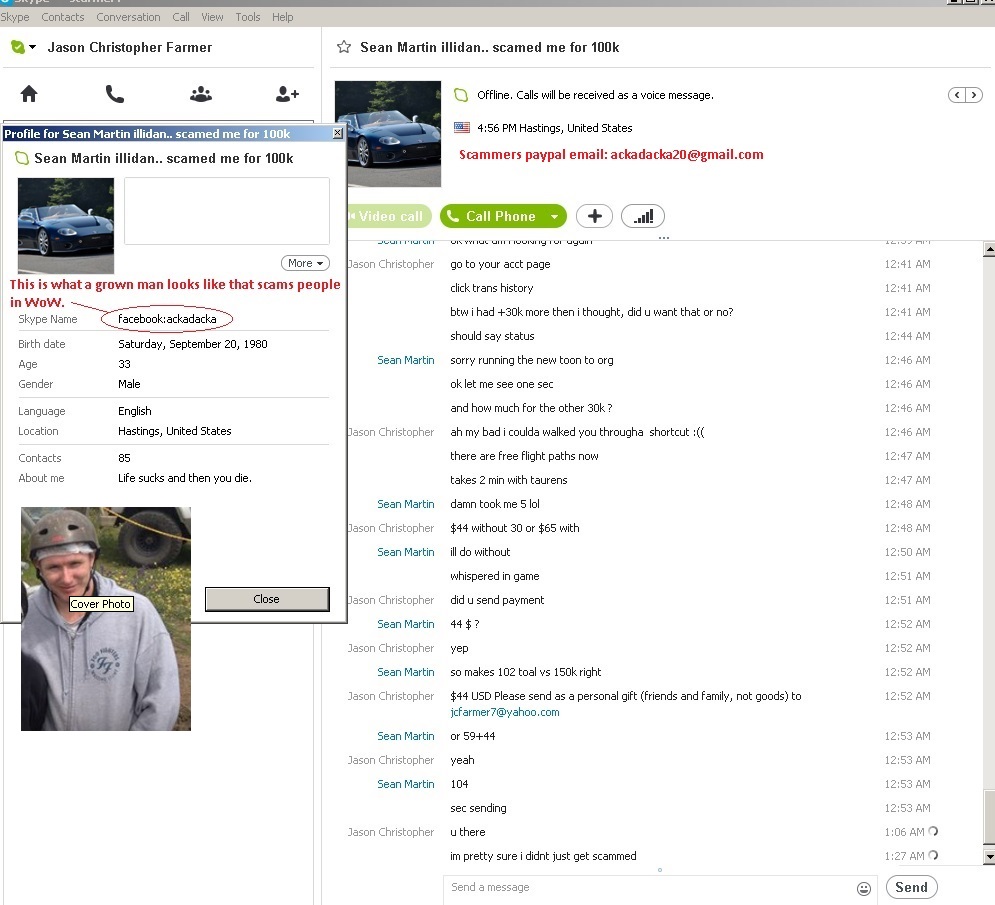Click the mood message box in profile
Screen dimensions: 995x905
pyautogui.click(x=227, y=211)
